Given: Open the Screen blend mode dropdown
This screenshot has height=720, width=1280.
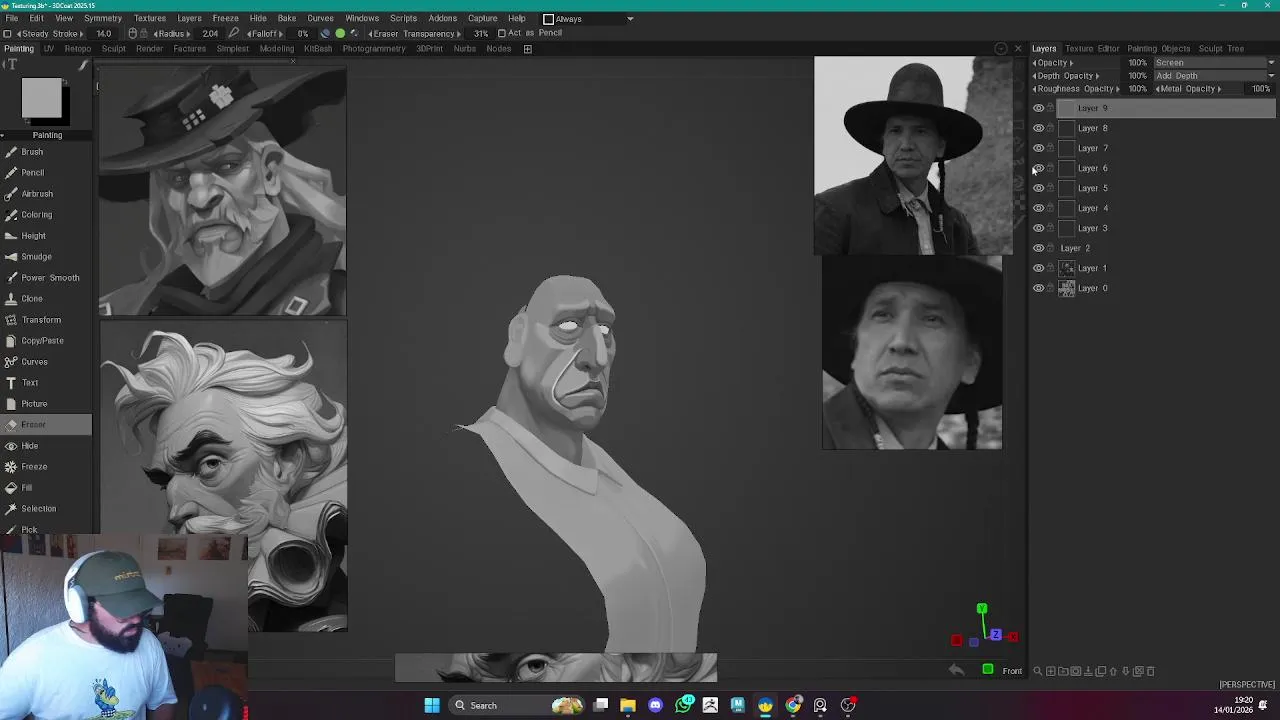Looking at the screenshot, I should 1214,62.
